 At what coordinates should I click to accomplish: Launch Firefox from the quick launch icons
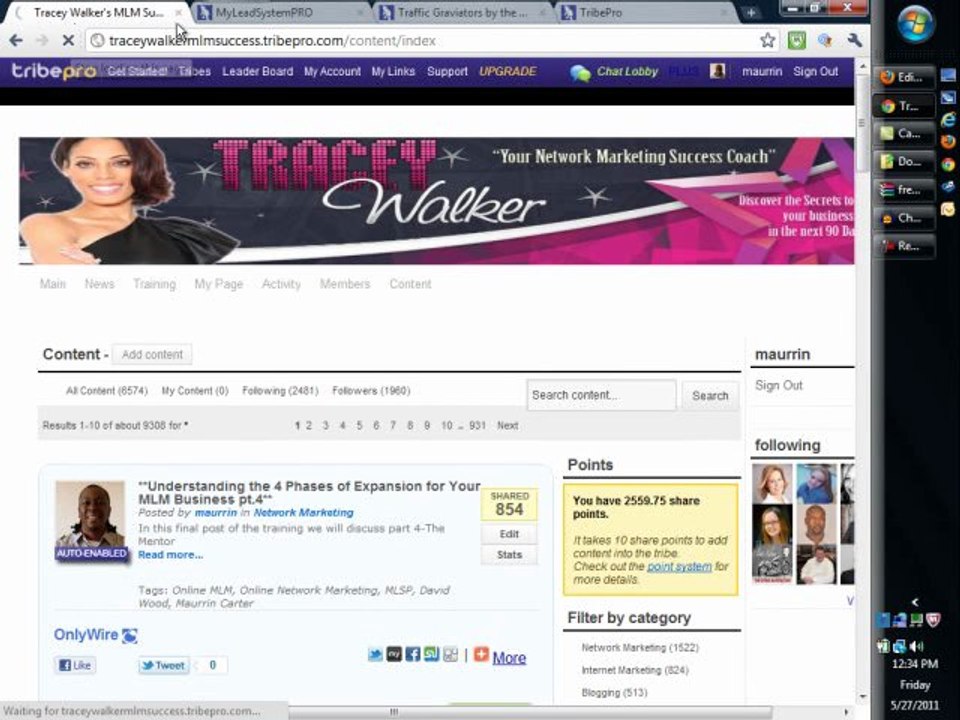click(948, 141)
